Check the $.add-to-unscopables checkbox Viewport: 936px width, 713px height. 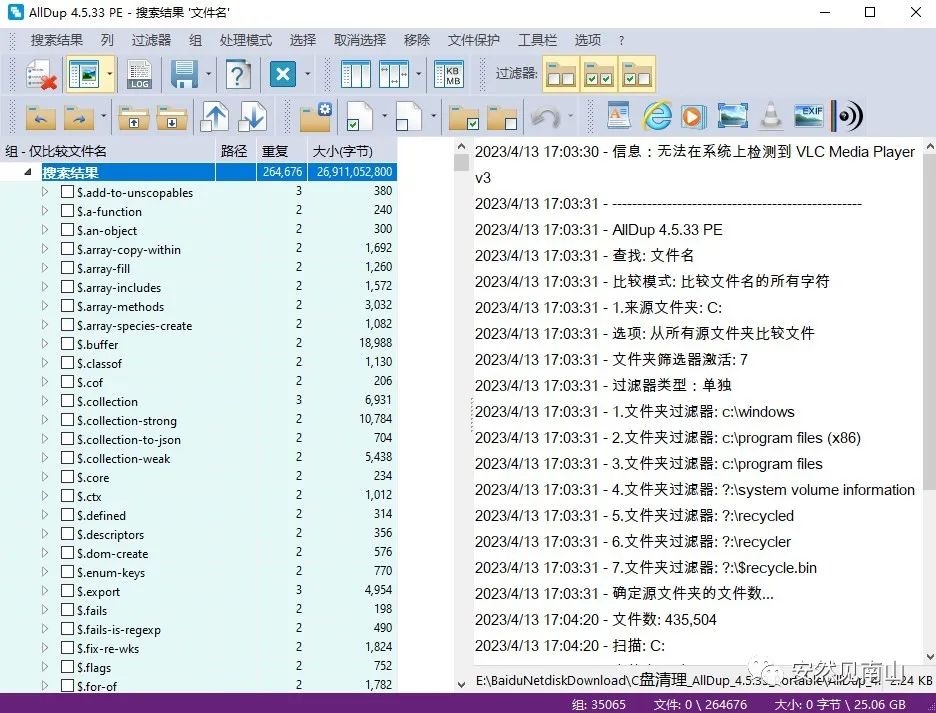(x=67, y=192)
